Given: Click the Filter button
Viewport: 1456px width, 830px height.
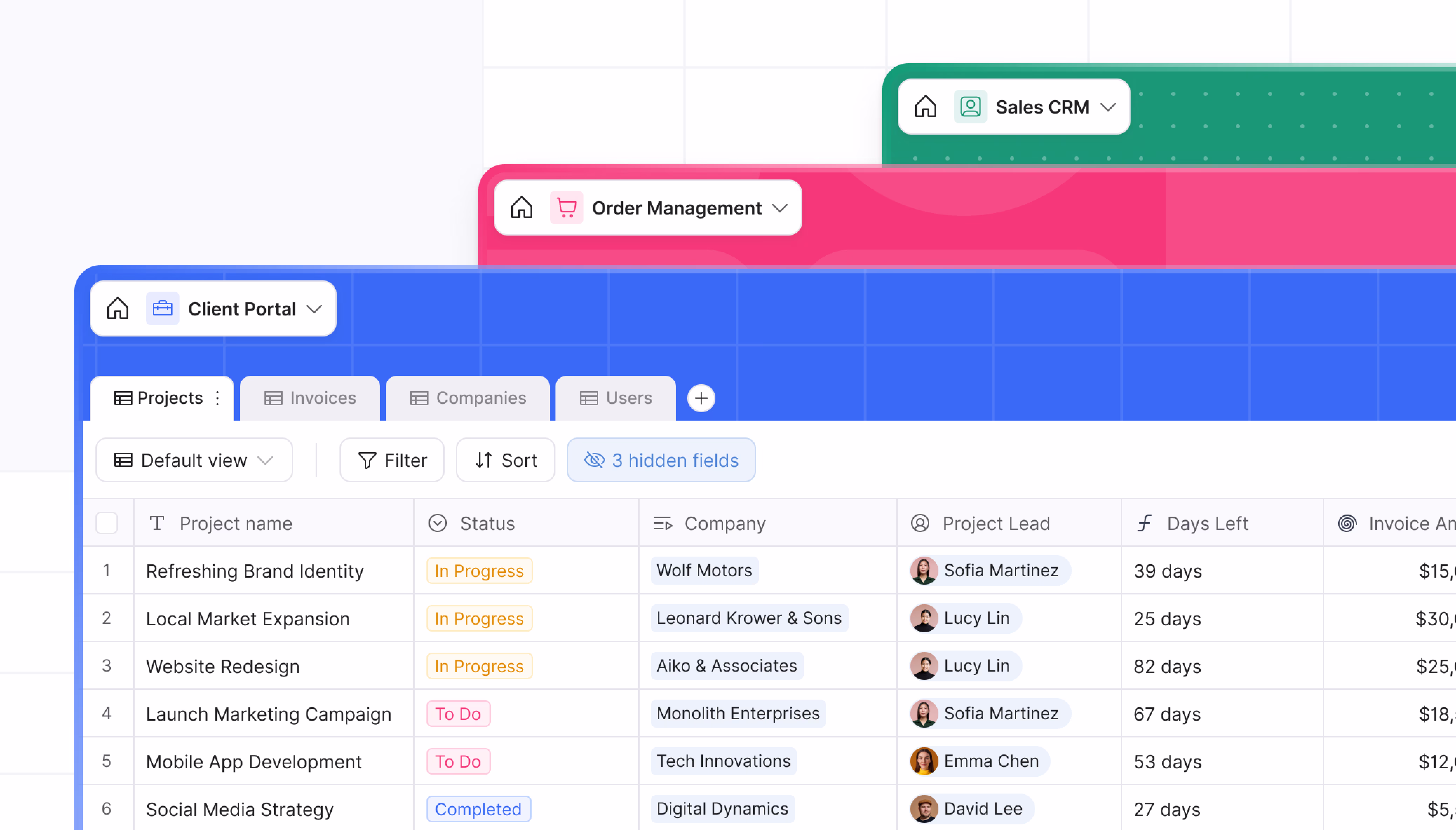Looking at the screenshot, I should (392, 460).
